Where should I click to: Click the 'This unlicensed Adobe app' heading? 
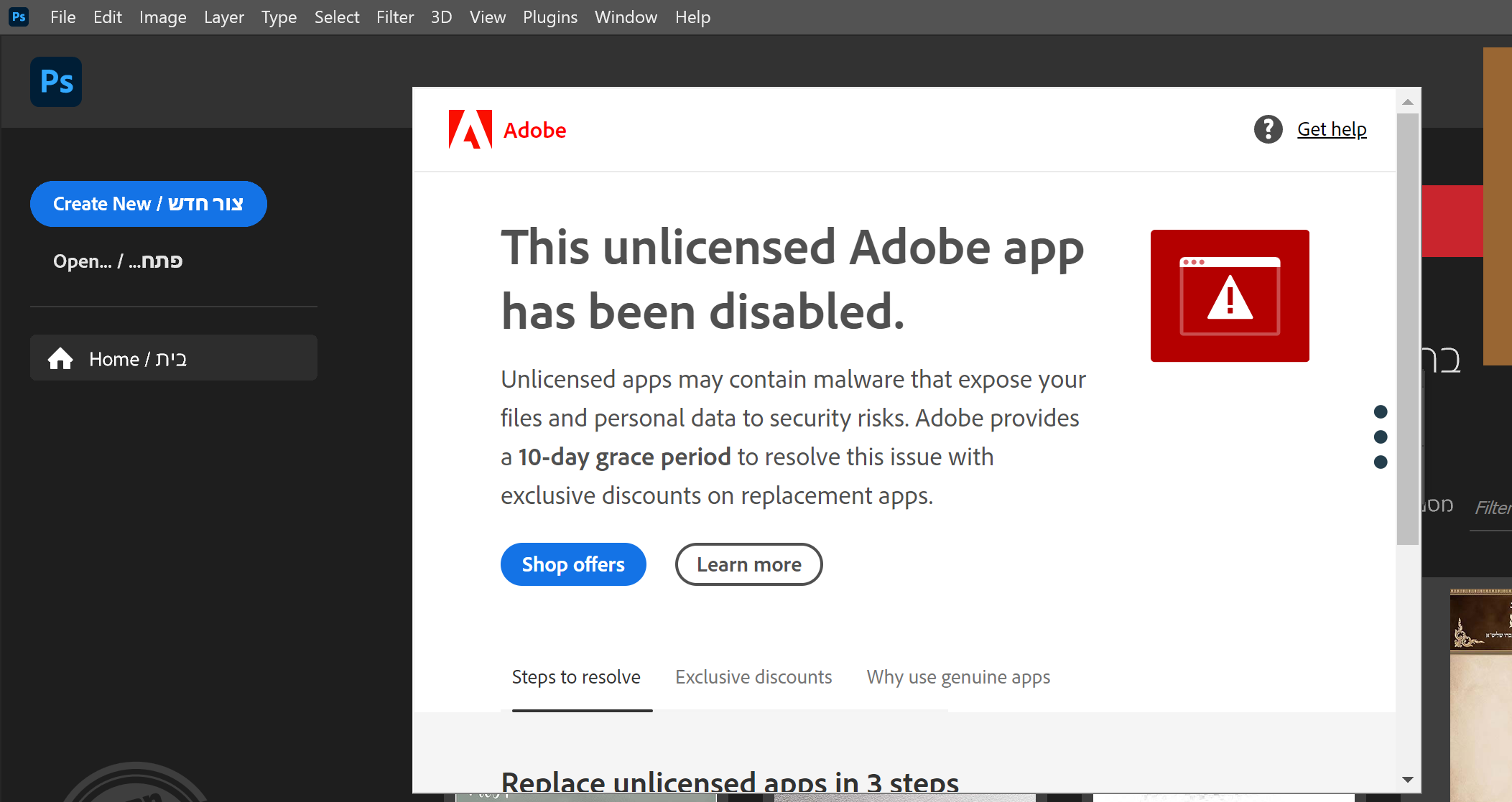pos(792,279)
